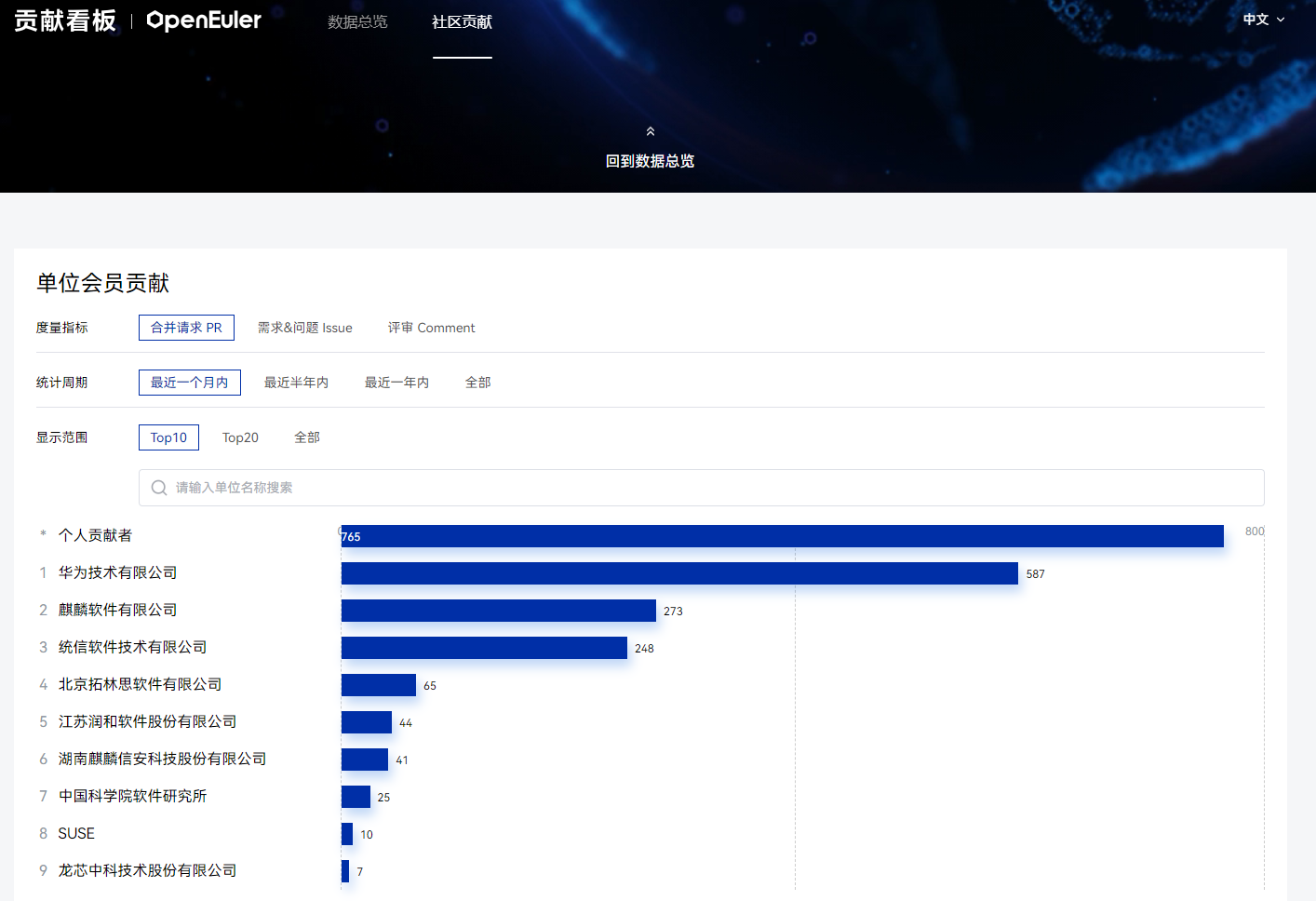This screenshot has height=901, width=1316.
Task: Click 麒麟软件有限公司 label
Action: pos(117,610)
